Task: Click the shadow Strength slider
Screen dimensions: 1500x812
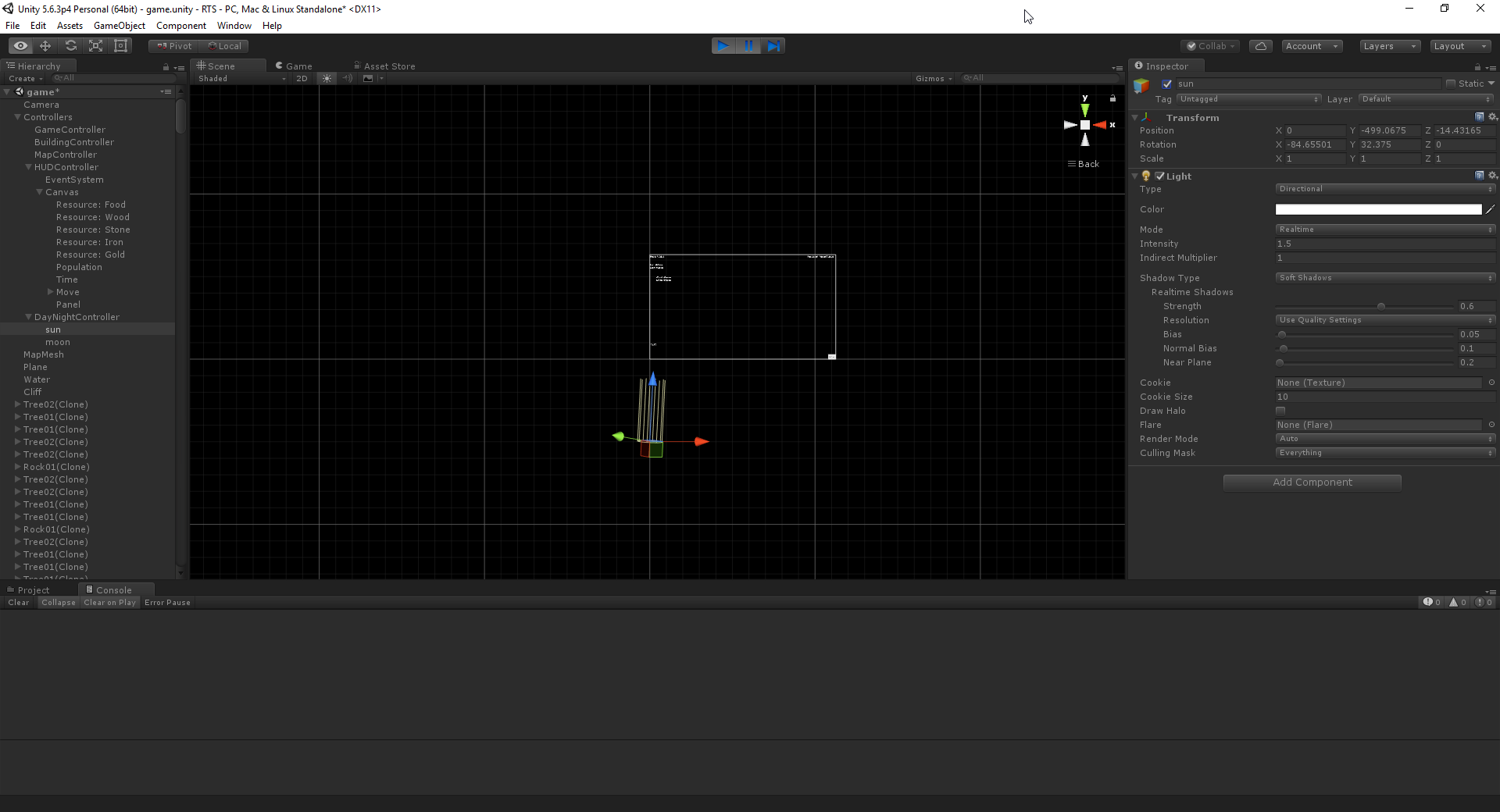Action: tap(1365, 306)
